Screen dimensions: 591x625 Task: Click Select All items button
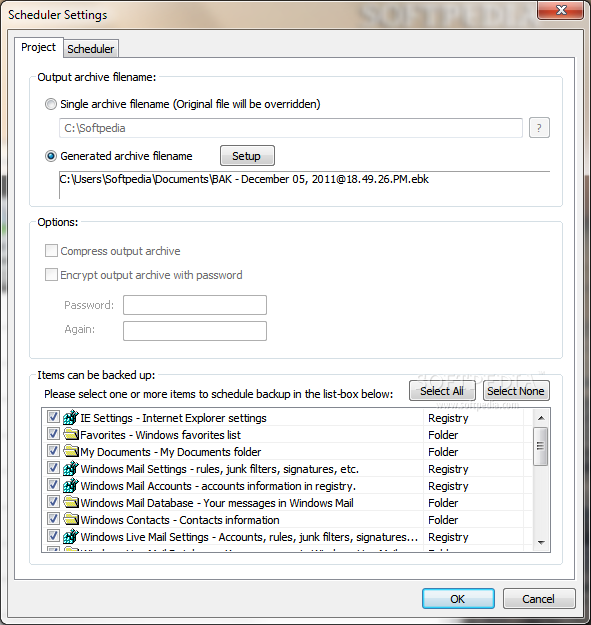coord(442,391)
